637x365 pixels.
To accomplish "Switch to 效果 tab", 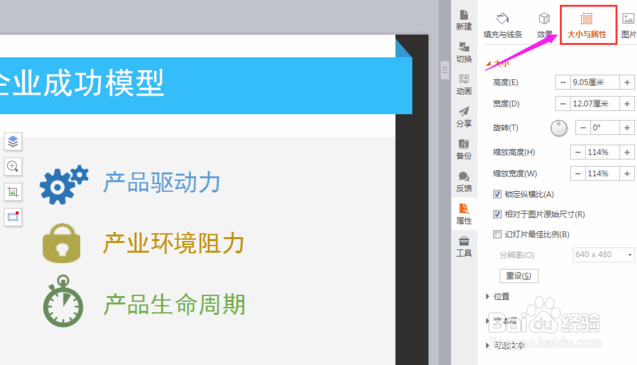I will coord(544,26).
